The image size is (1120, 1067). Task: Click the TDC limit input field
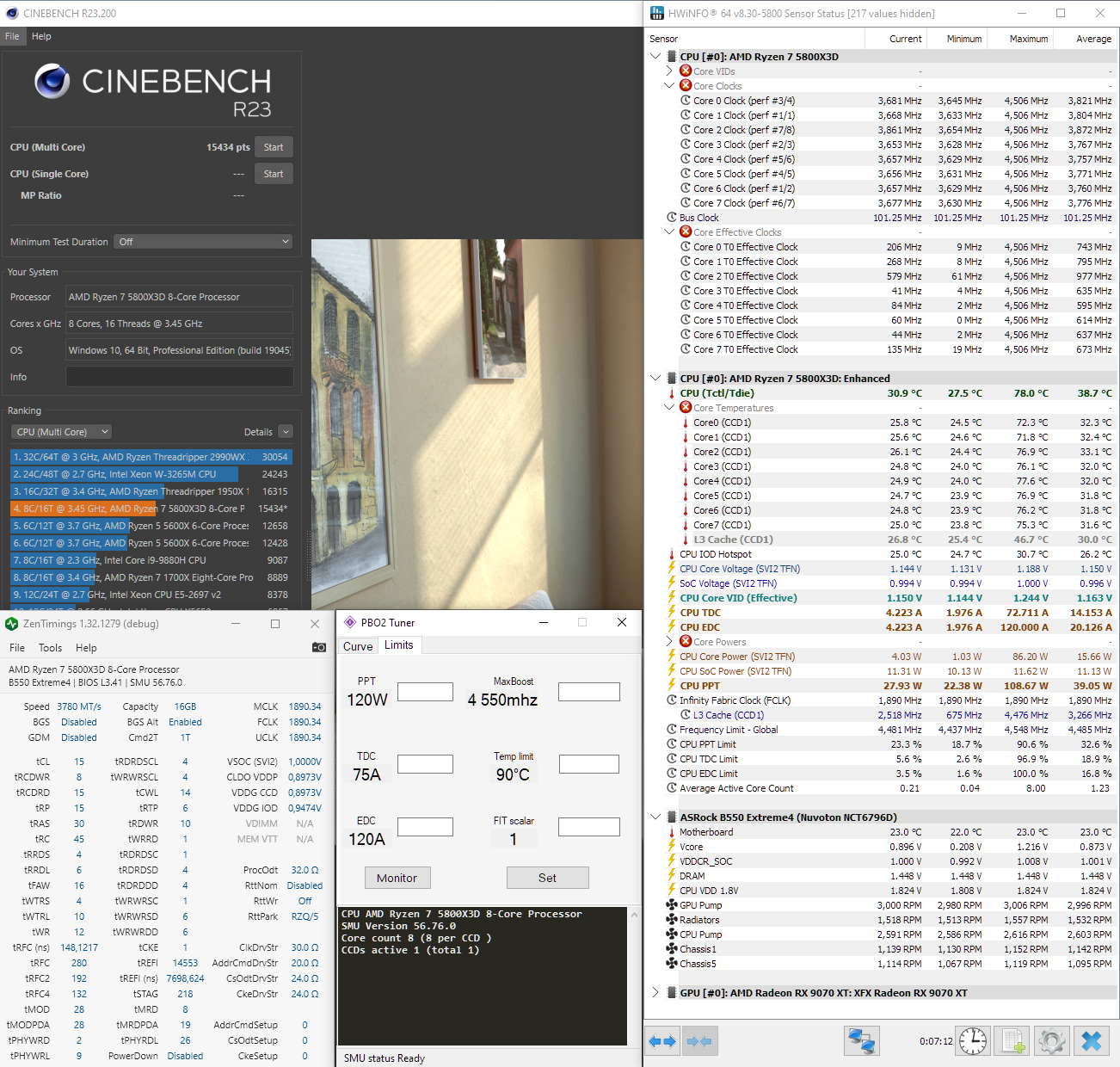click(425, 764)
